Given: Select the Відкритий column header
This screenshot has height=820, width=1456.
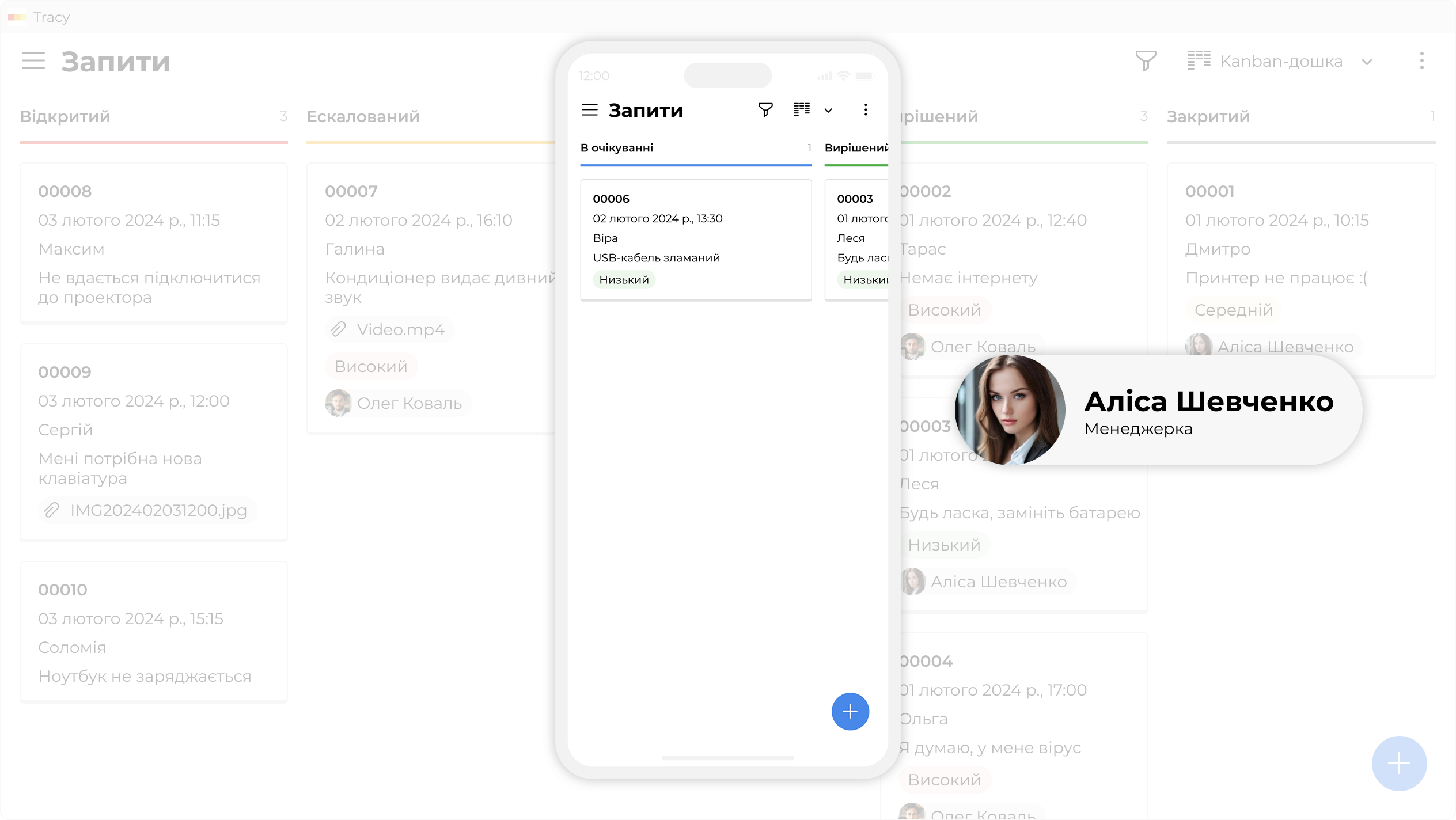Looking at the screenshot, I should tap(65, 117).
